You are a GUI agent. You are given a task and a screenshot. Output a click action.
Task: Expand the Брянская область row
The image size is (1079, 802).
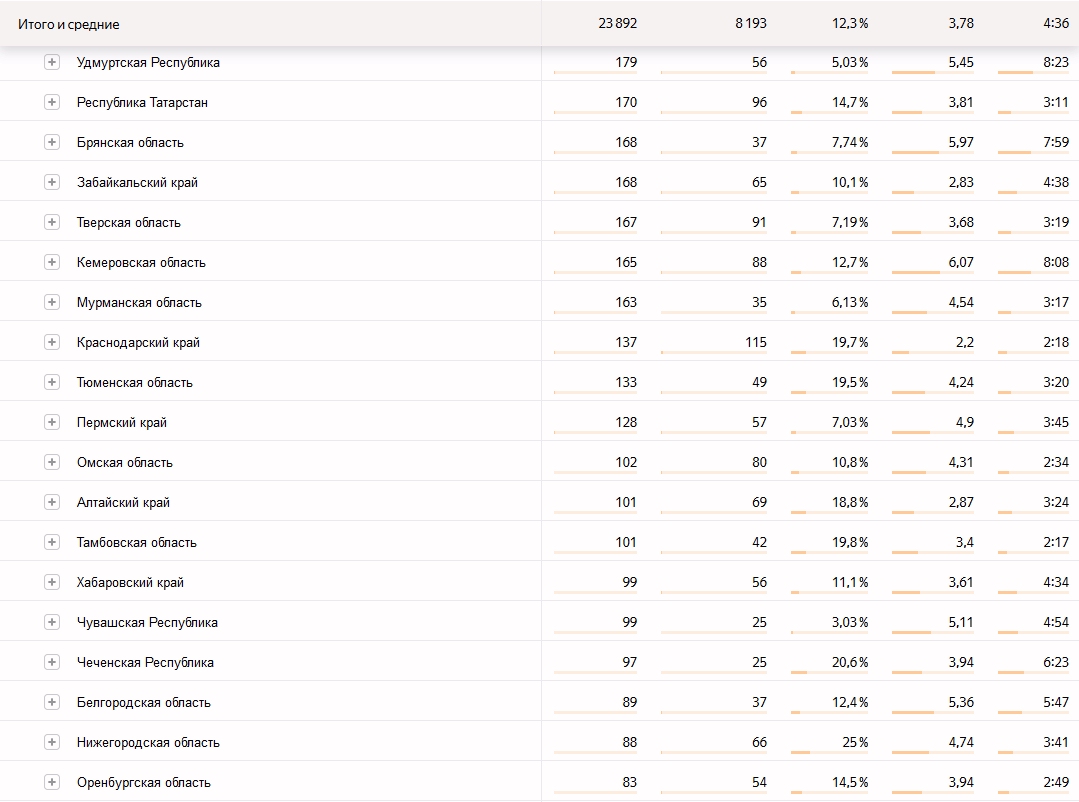[52, 142]
